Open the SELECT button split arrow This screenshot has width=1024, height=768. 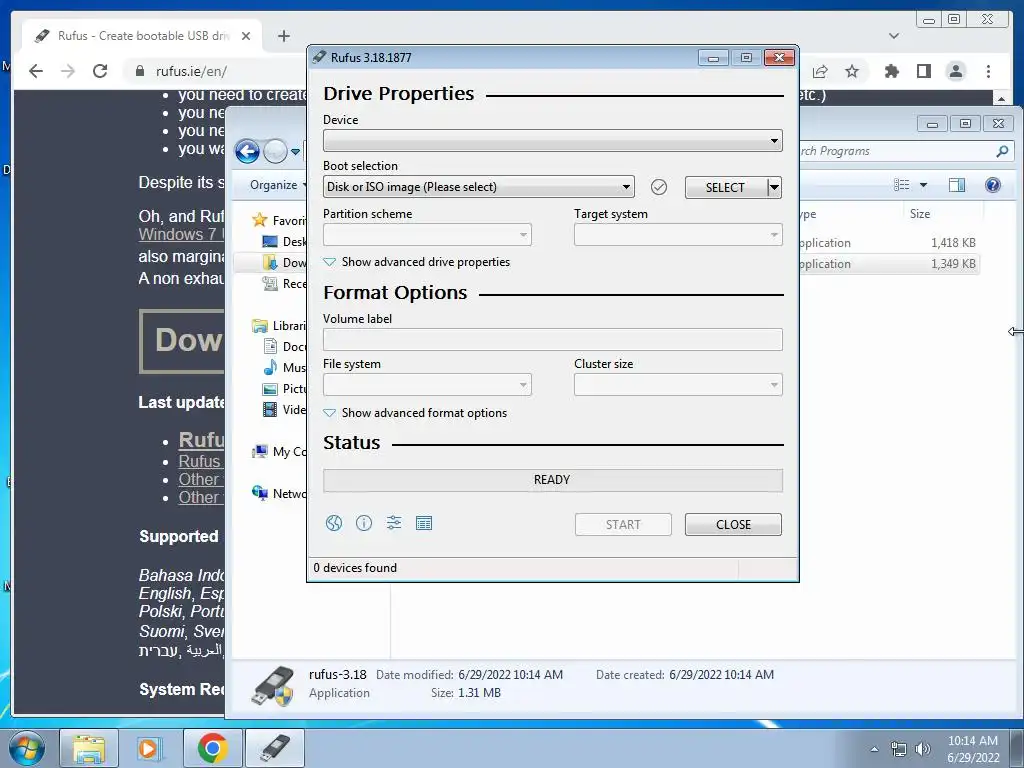pos(774,187)
